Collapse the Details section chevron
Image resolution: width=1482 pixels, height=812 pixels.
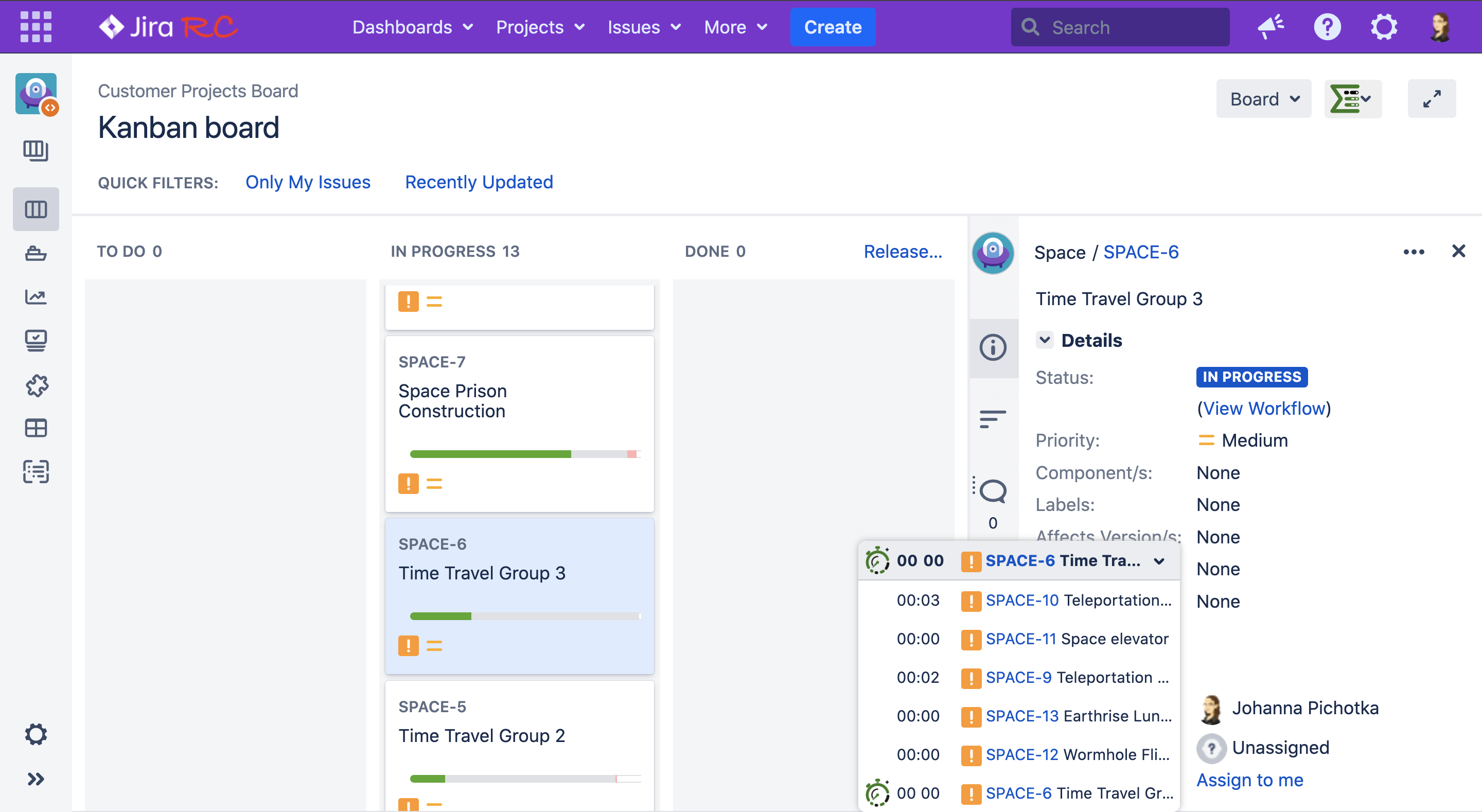click(1045, 340)
